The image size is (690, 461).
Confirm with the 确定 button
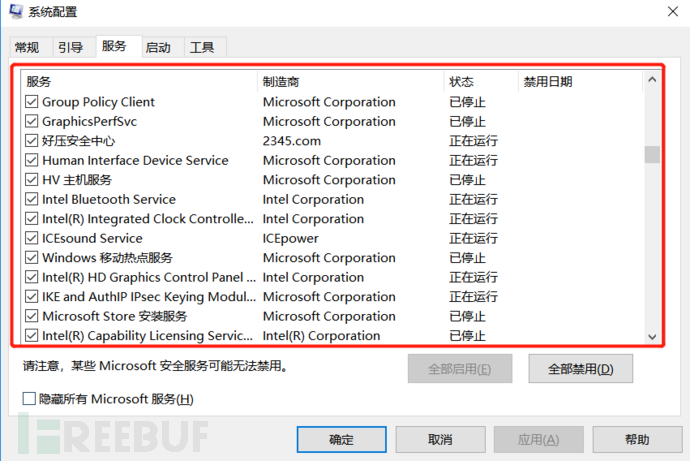341,439
